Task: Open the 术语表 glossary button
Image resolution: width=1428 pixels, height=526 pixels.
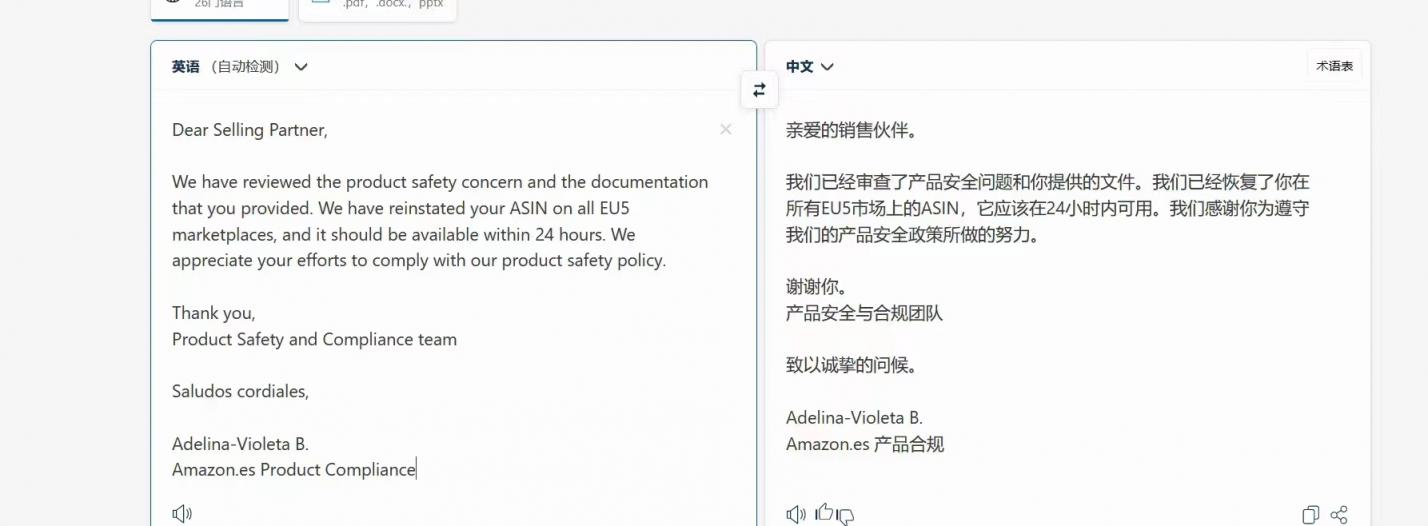Action: pyautogui.click(x=1334, y=66)
